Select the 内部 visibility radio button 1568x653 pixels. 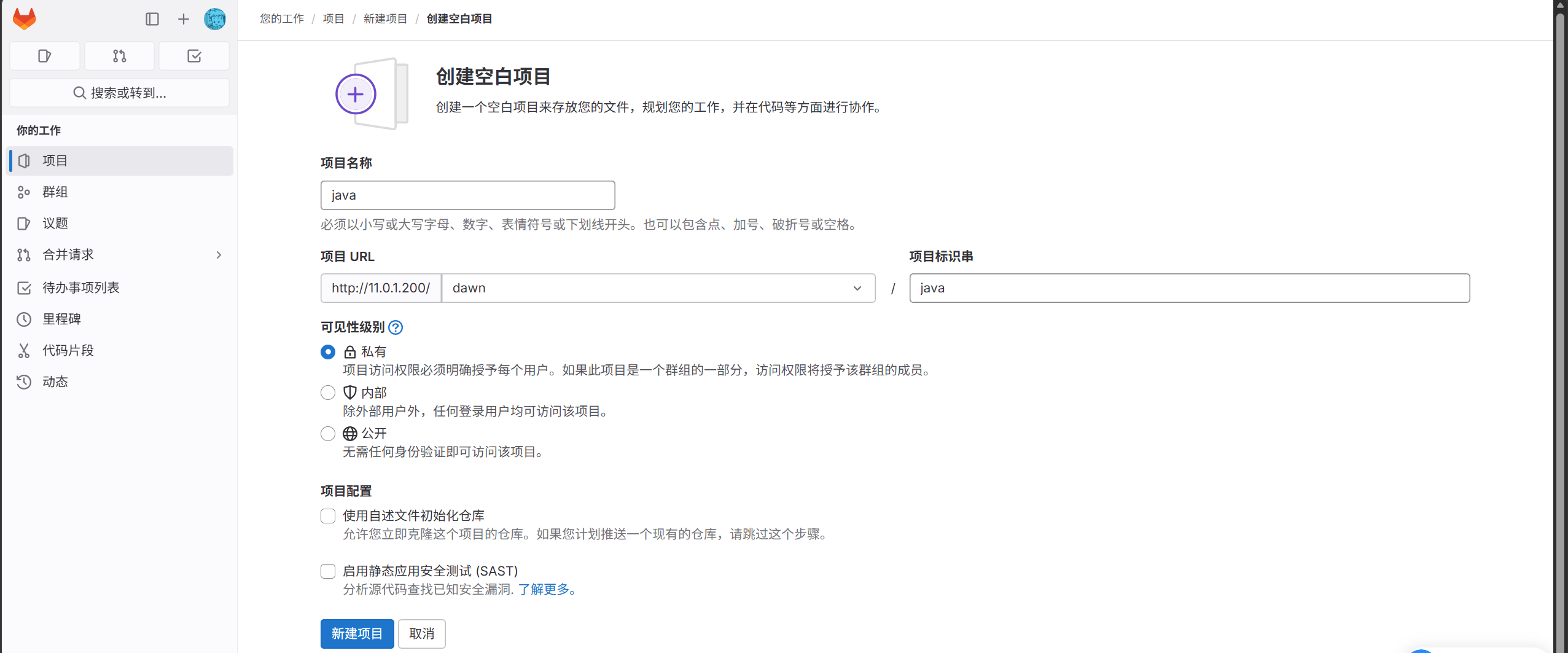[328, 393]
